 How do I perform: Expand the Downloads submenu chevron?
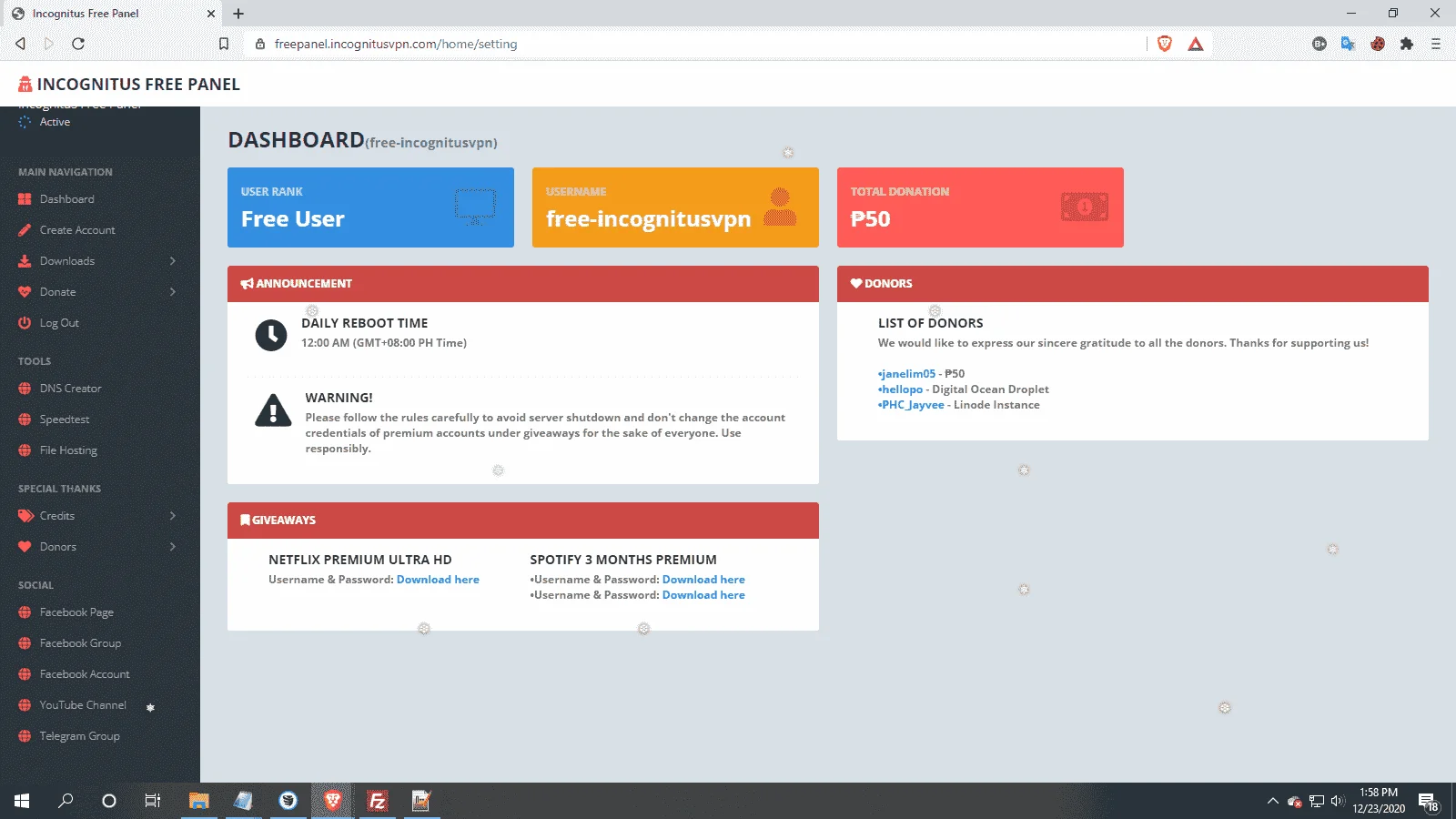[173, 261]
